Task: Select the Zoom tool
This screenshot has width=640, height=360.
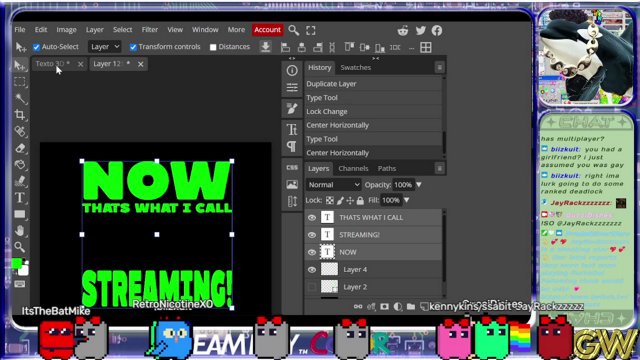Action: click(x=19, y=247)
